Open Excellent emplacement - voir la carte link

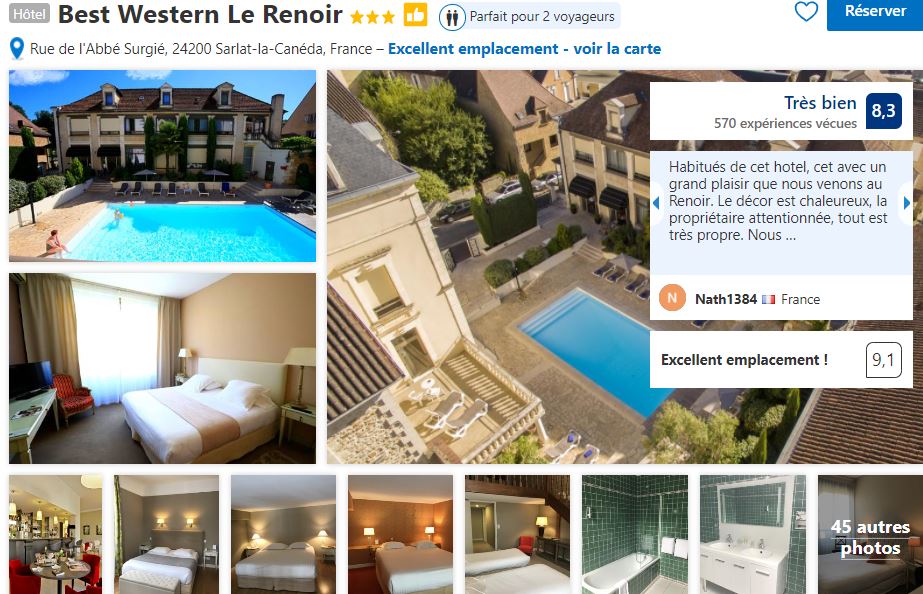(524, 49)
